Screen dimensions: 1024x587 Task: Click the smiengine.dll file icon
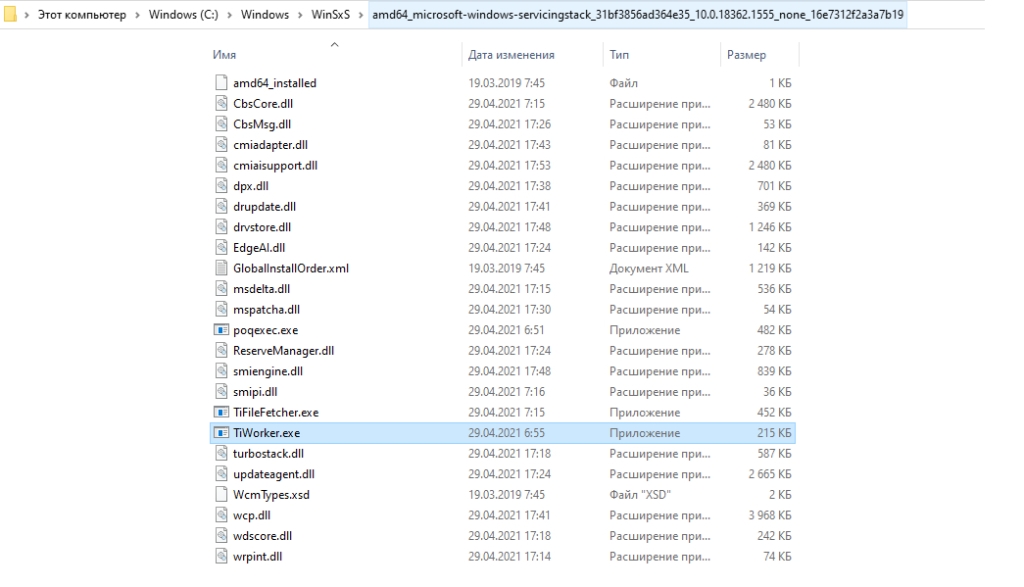[222, 371]
